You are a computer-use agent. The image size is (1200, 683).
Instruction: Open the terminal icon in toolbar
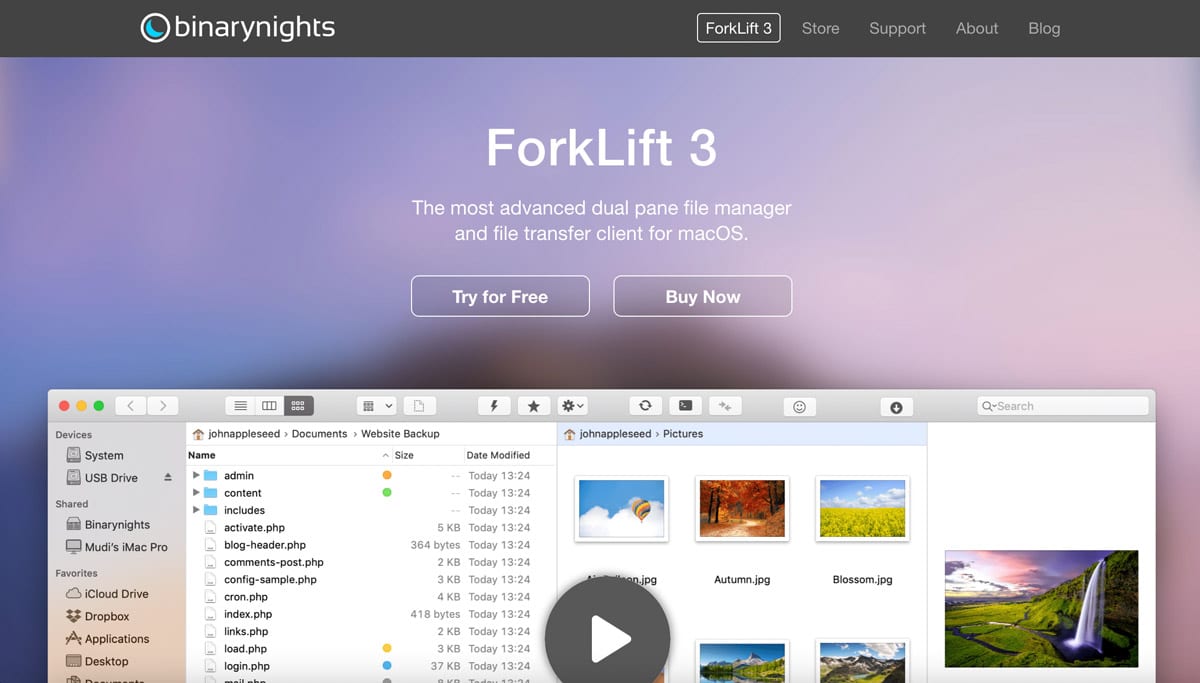pos(685,405)
